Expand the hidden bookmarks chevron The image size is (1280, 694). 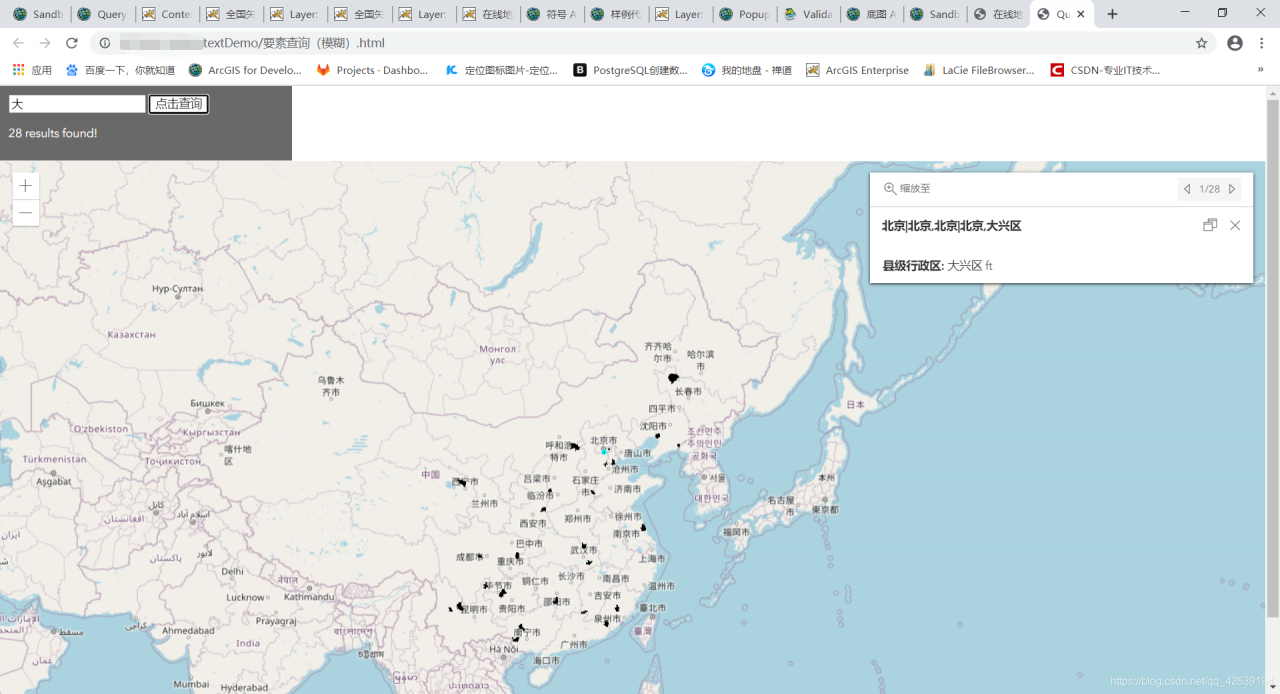(1260, 70)
